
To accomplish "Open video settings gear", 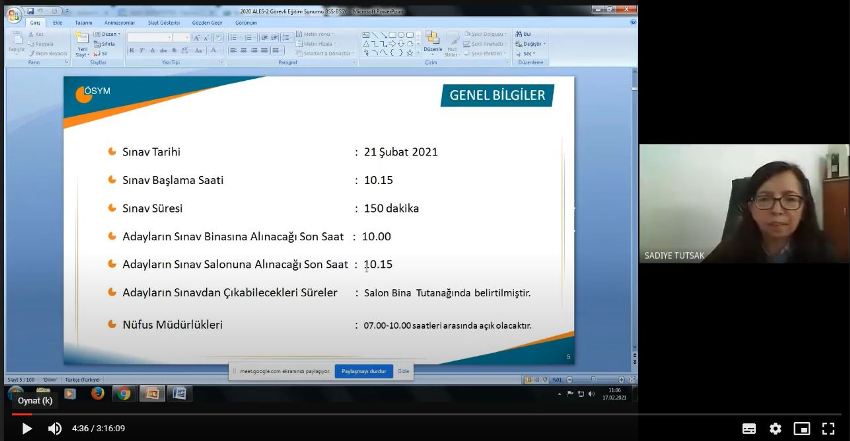I will pyautogui.click(x=775, y=428).
